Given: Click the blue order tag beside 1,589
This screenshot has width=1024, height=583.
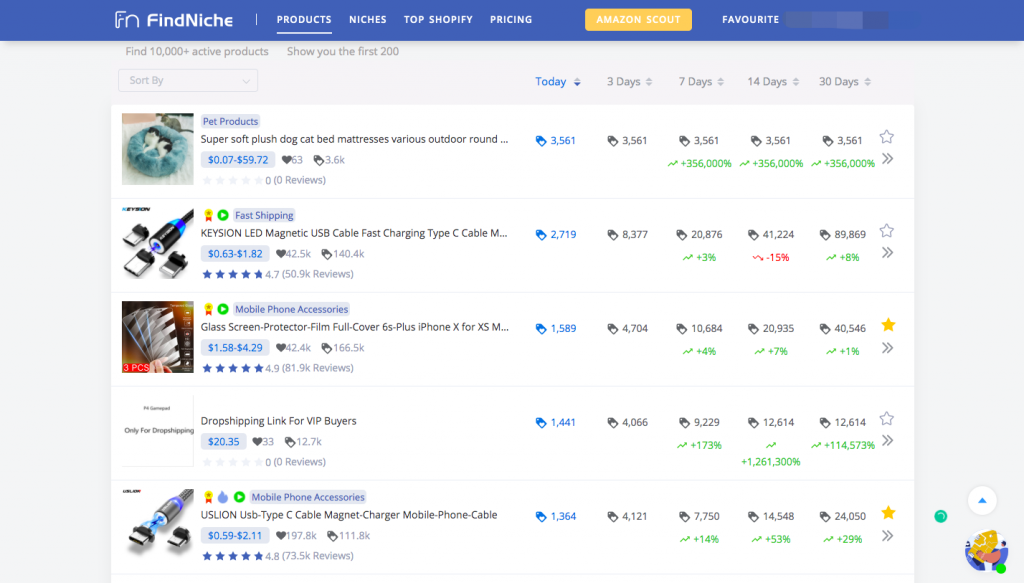Looking at the screenshot, I should pos(541,329).
